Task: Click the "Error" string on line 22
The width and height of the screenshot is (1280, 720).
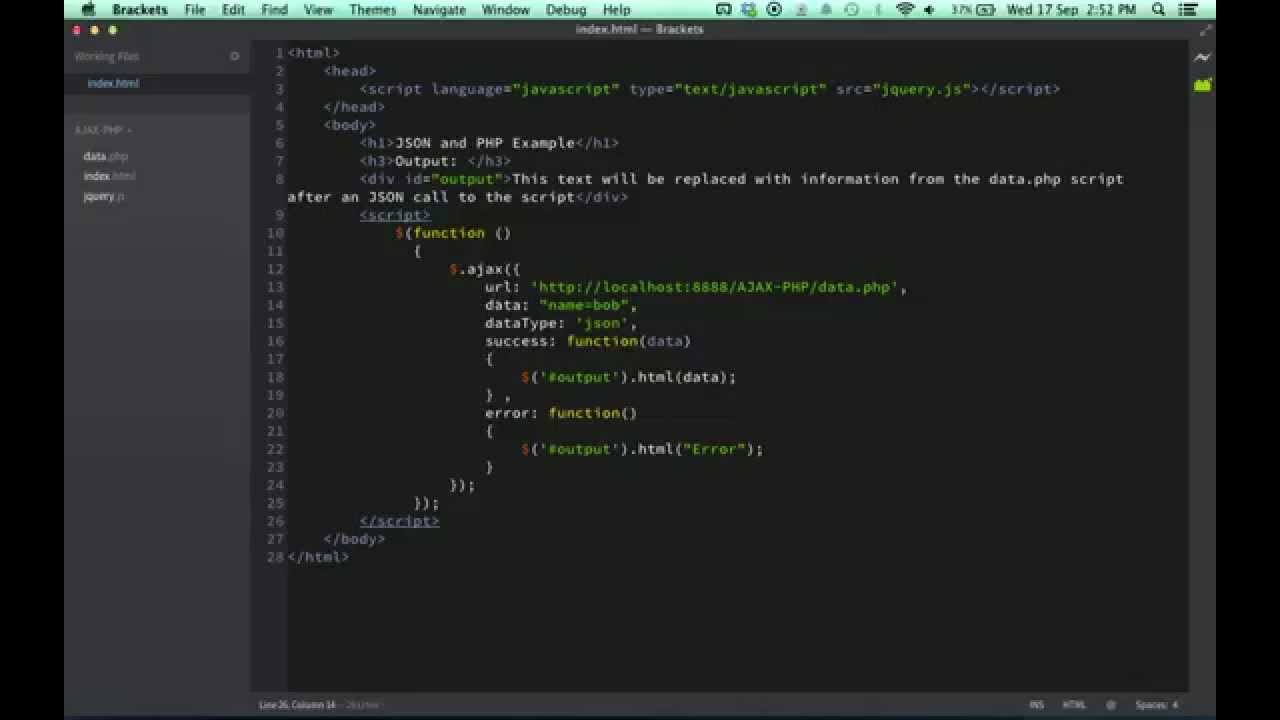Action: tap(714, 449)
